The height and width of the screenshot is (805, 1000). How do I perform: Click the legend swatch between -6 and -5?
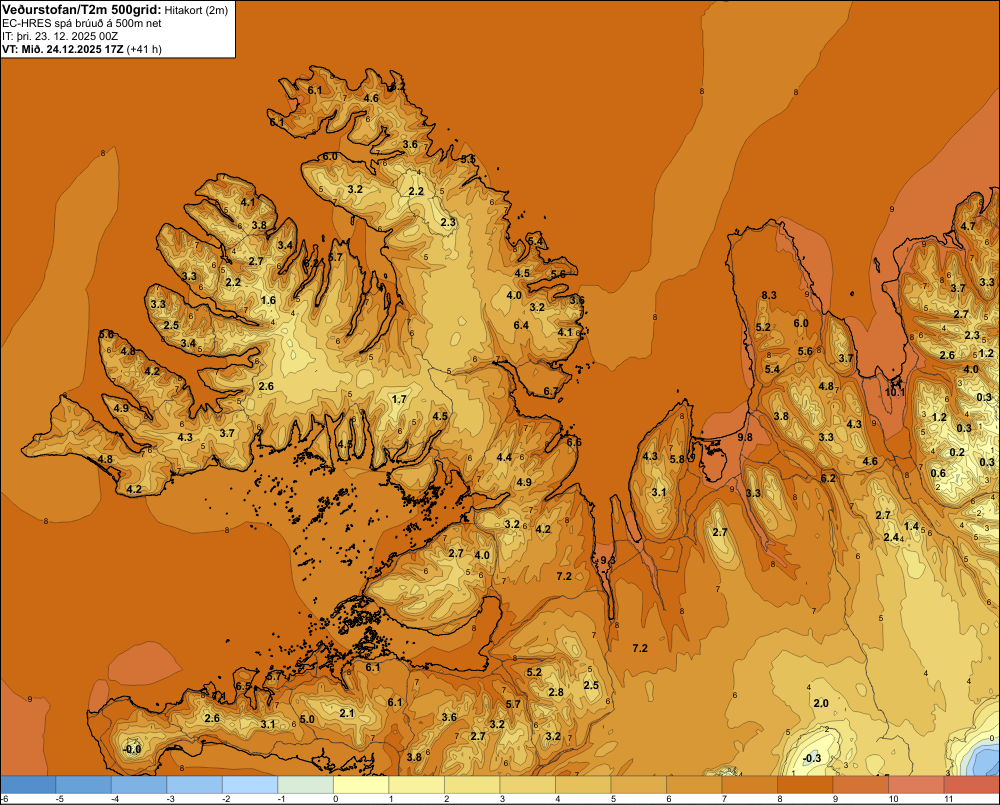pyautogui.click(x=27, y=785)
